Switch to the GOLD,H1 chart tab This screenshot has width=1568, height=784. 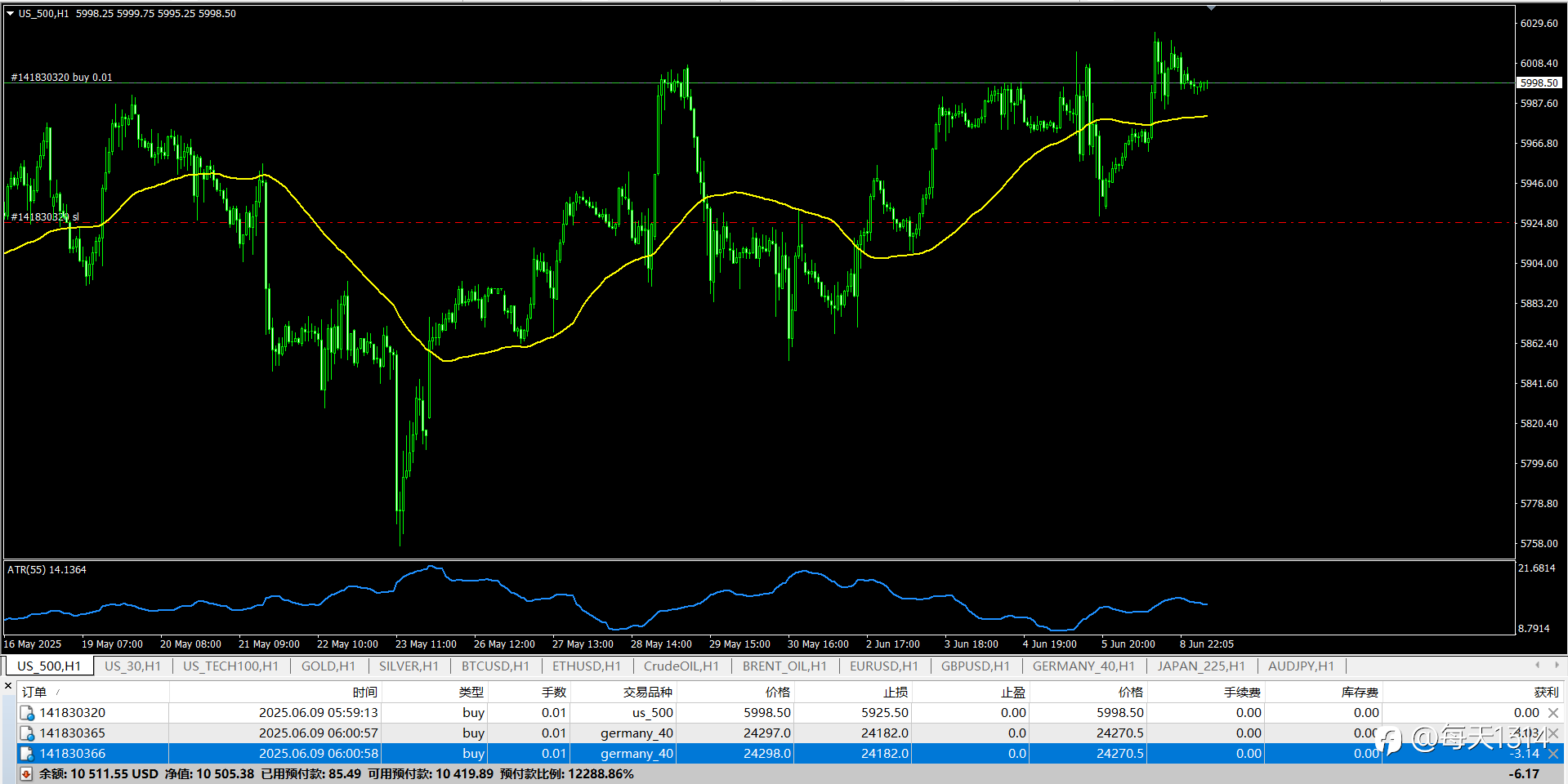point(328,666)
